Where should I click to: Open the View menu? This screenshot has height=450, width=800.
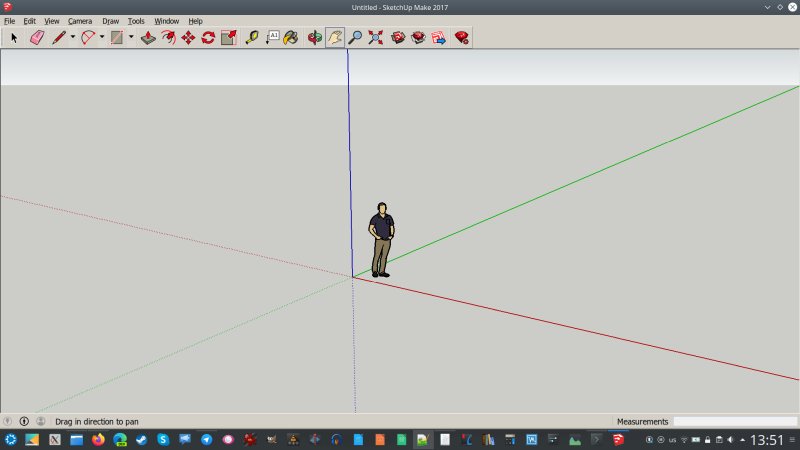(52, 21)
